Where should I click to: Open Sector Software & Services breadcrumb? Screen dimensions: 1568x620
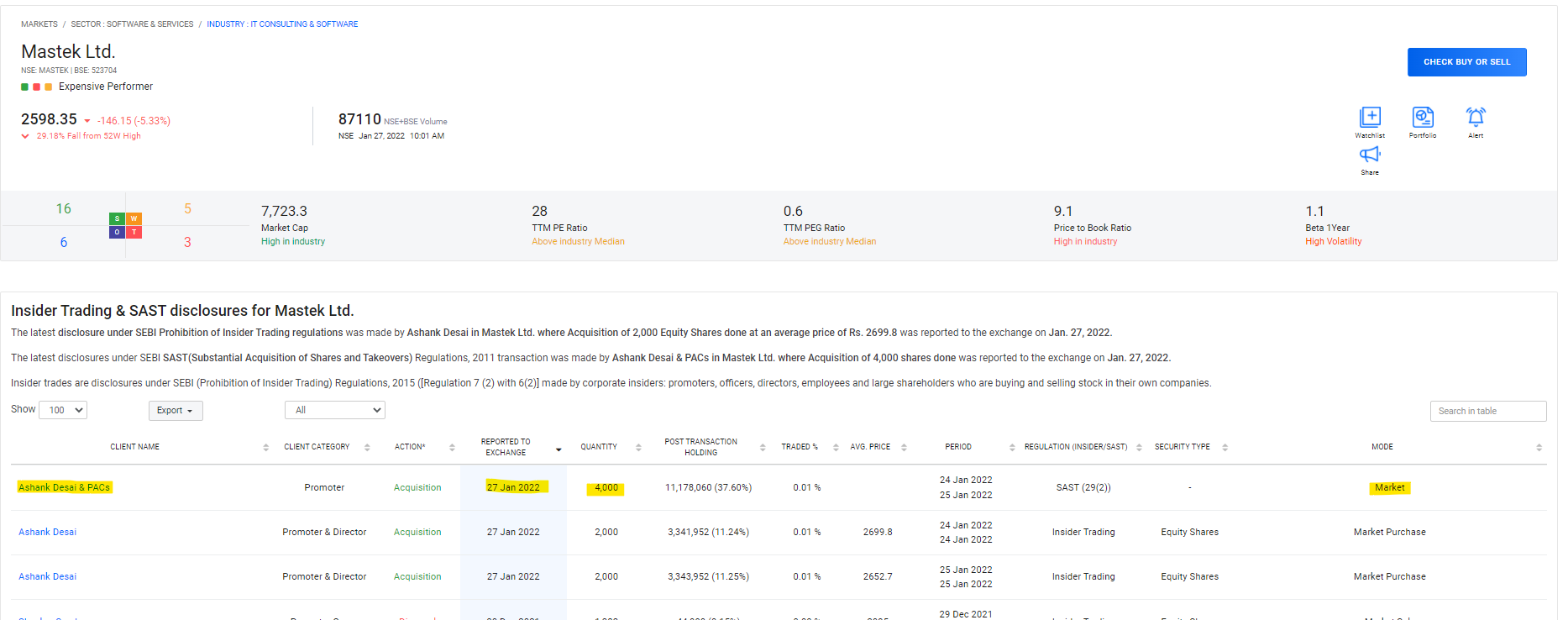(132, 24)
